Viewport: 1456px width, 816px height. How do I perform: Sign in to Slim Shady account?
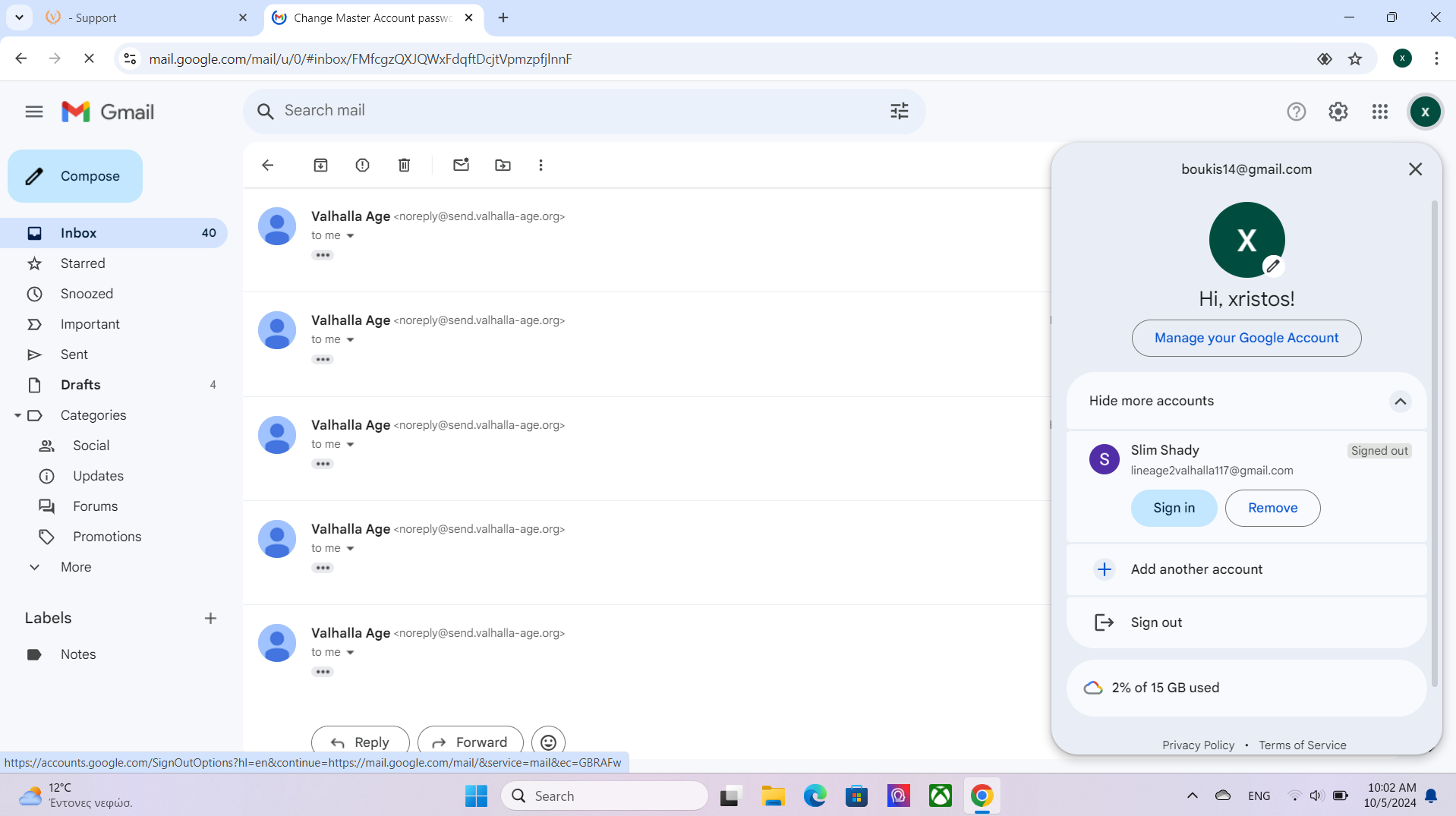[1173, 508]
